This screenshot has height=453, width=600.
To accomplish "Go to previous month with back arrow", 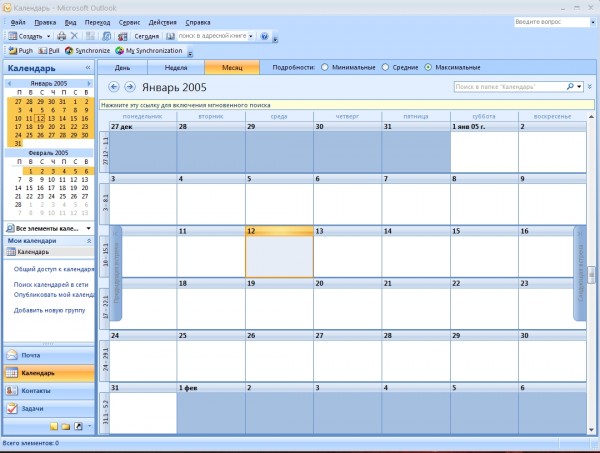I will click(114, 87).
